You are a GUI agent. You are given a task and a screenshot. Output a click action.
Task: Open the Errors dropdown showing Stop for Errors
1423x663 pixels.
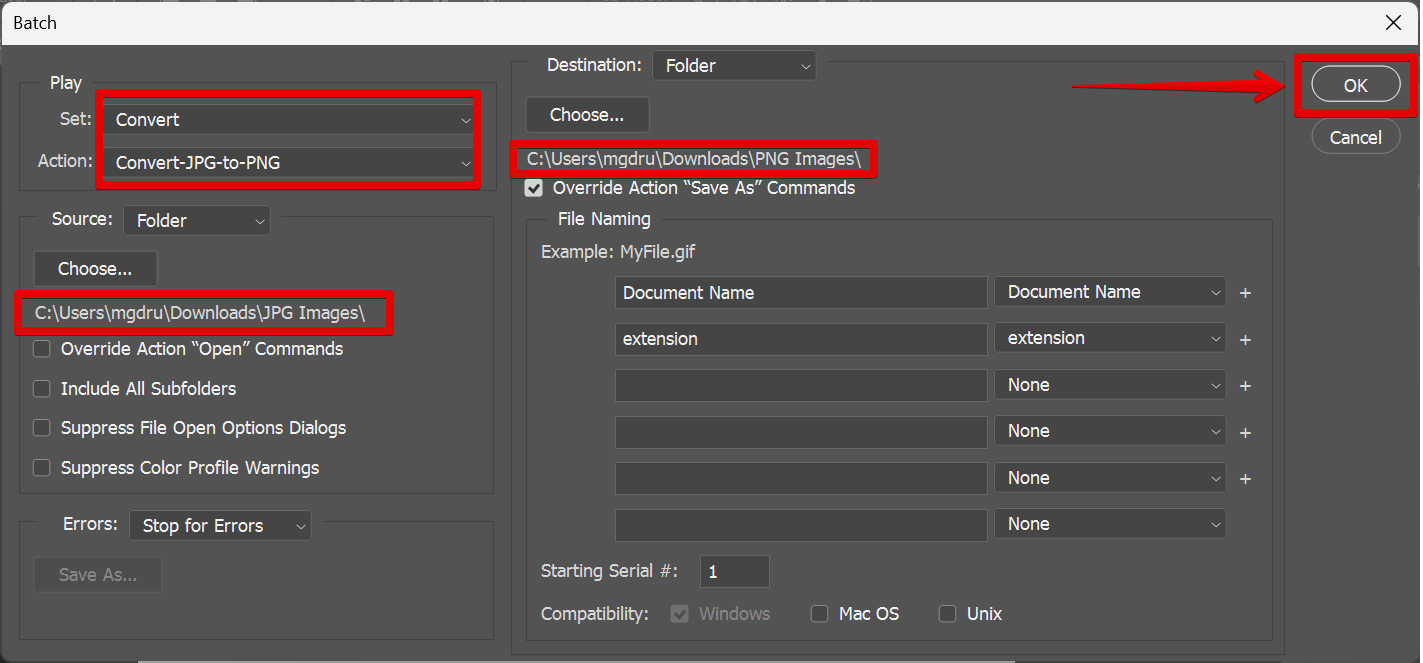point(220,526)
